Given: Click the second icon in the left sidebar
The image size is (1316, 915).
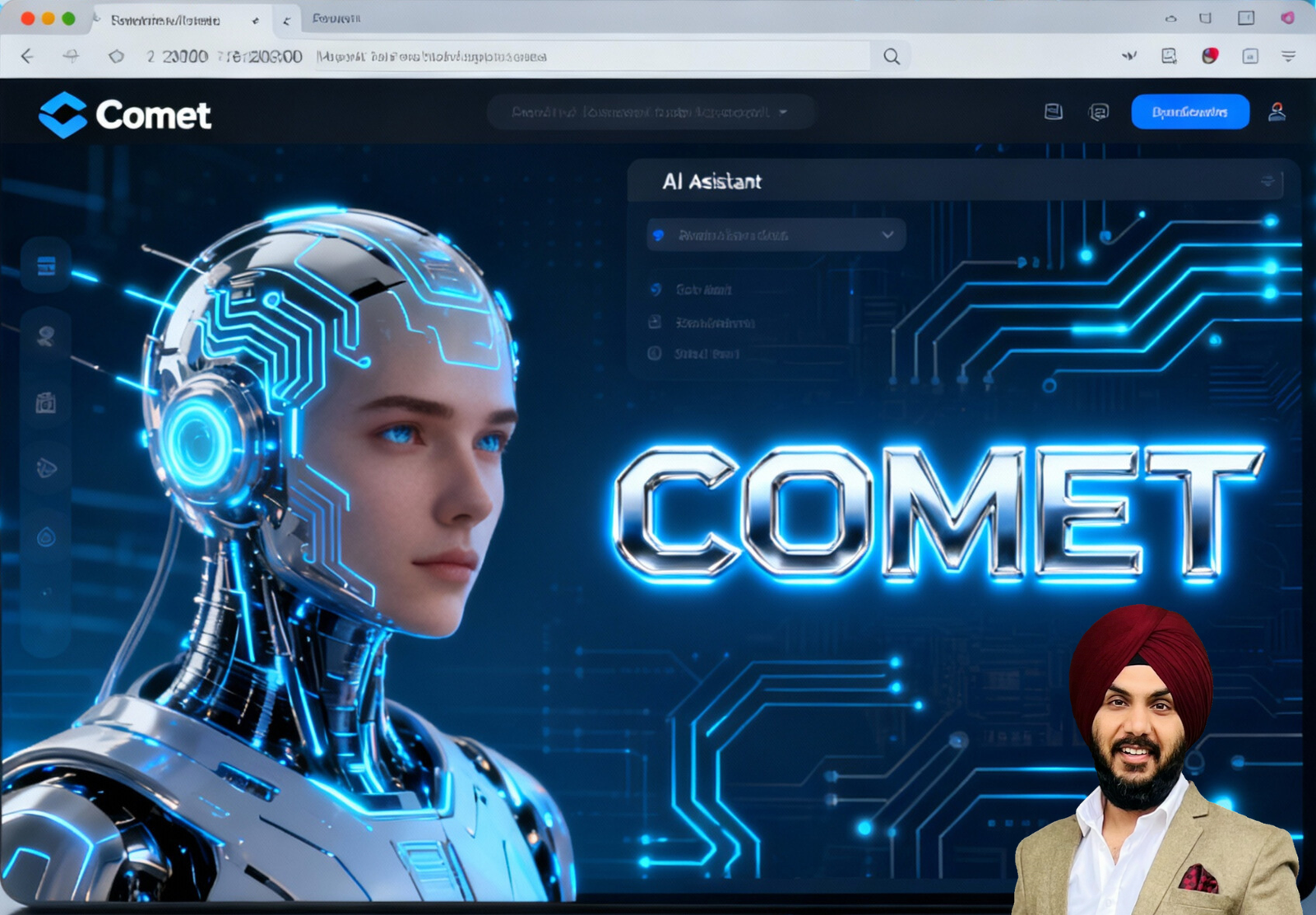Looking at the screenshot, I should tap(46, 335).
